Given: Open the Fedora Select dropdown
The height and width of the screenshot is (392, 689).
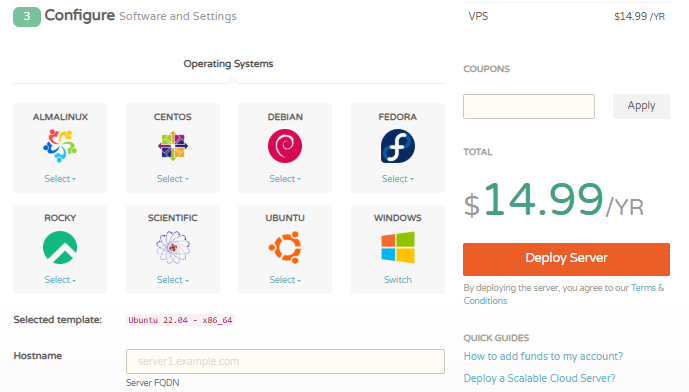Looking at the screenshot, I should [398, 179].
